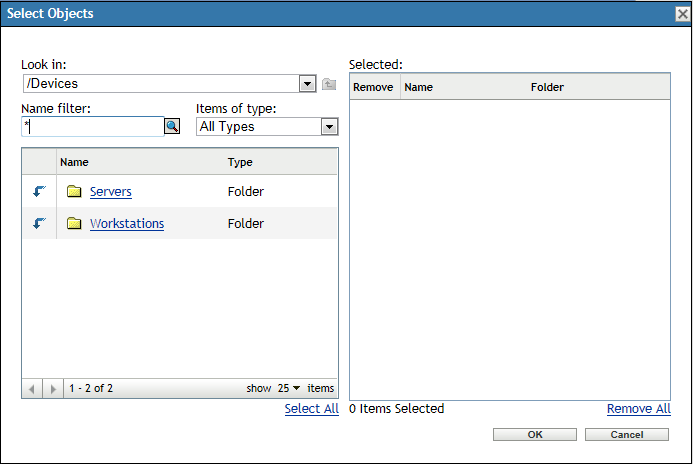Screen dimensions: 693x464
Task: Go to the previous page of results
Action: pyautogui.click(x=32, y=388)
